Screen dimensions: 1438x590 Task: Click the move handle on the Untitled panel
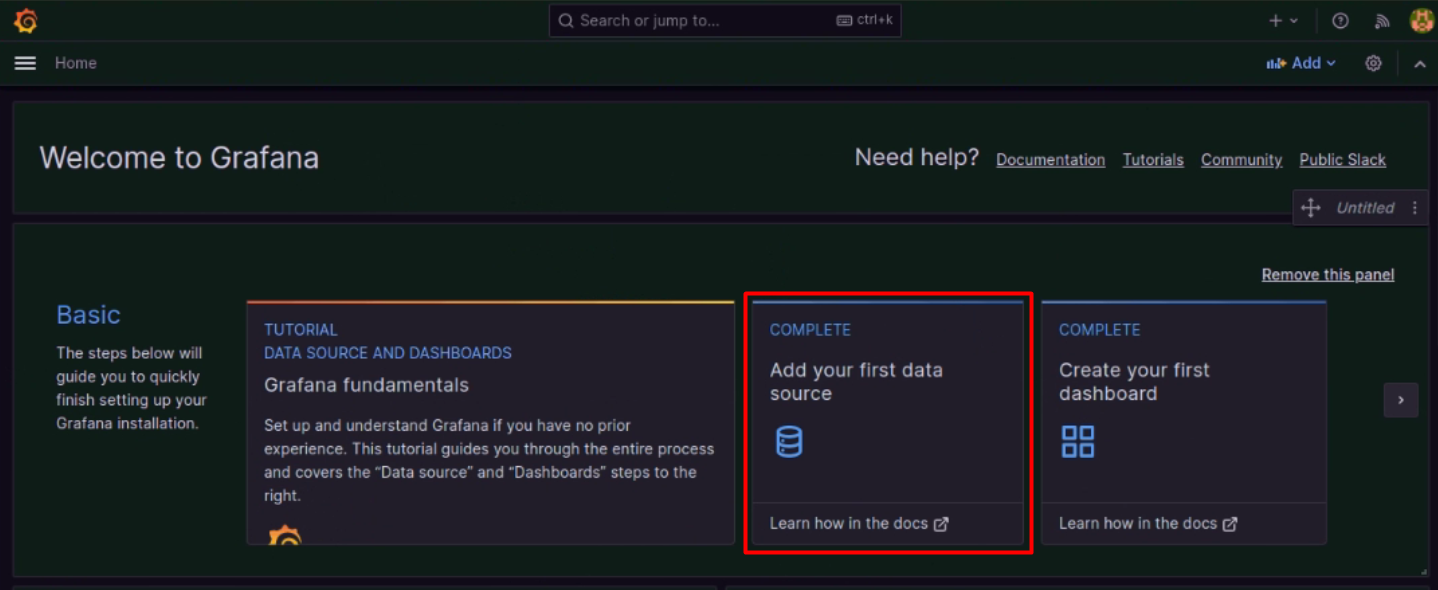tap(1311, 207)
